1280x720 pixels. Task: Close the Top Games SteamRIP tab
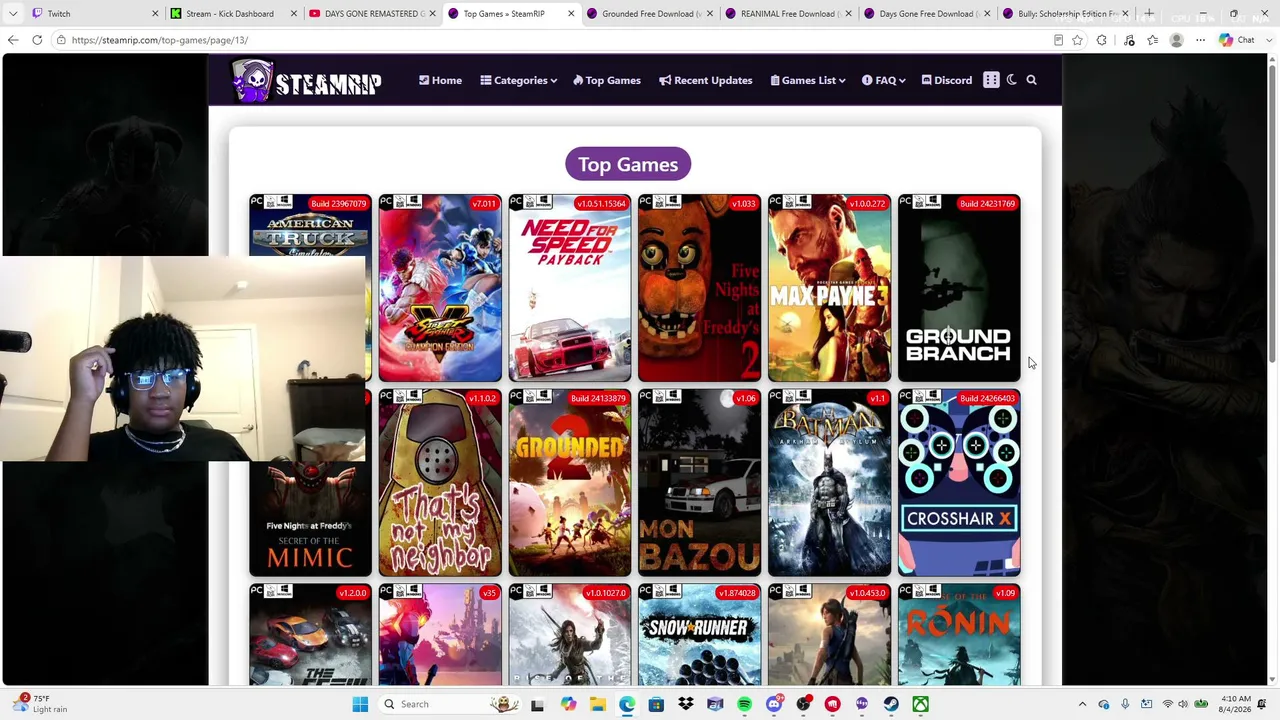571,14
